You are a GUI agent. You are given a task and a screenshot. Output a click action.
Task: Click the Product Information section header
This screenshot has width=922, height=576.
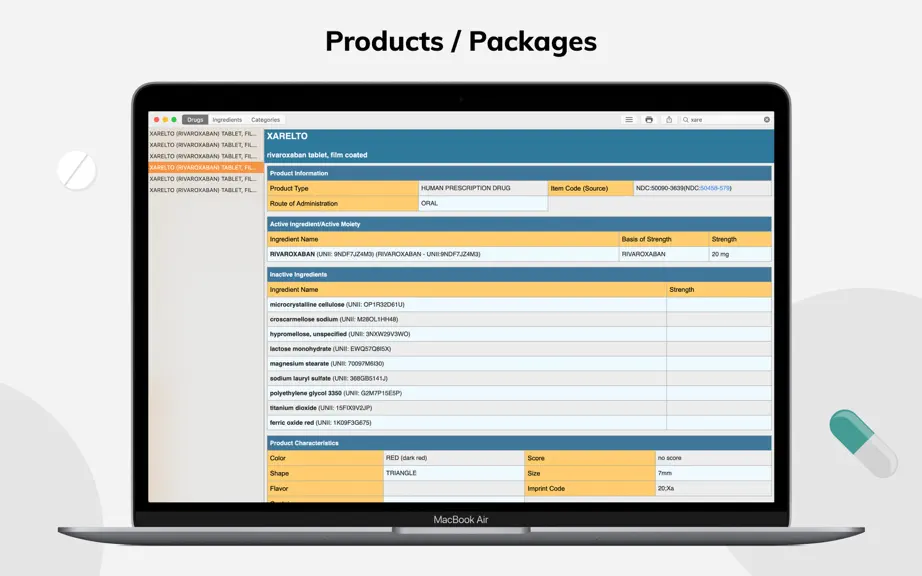[x=519, y=173]
